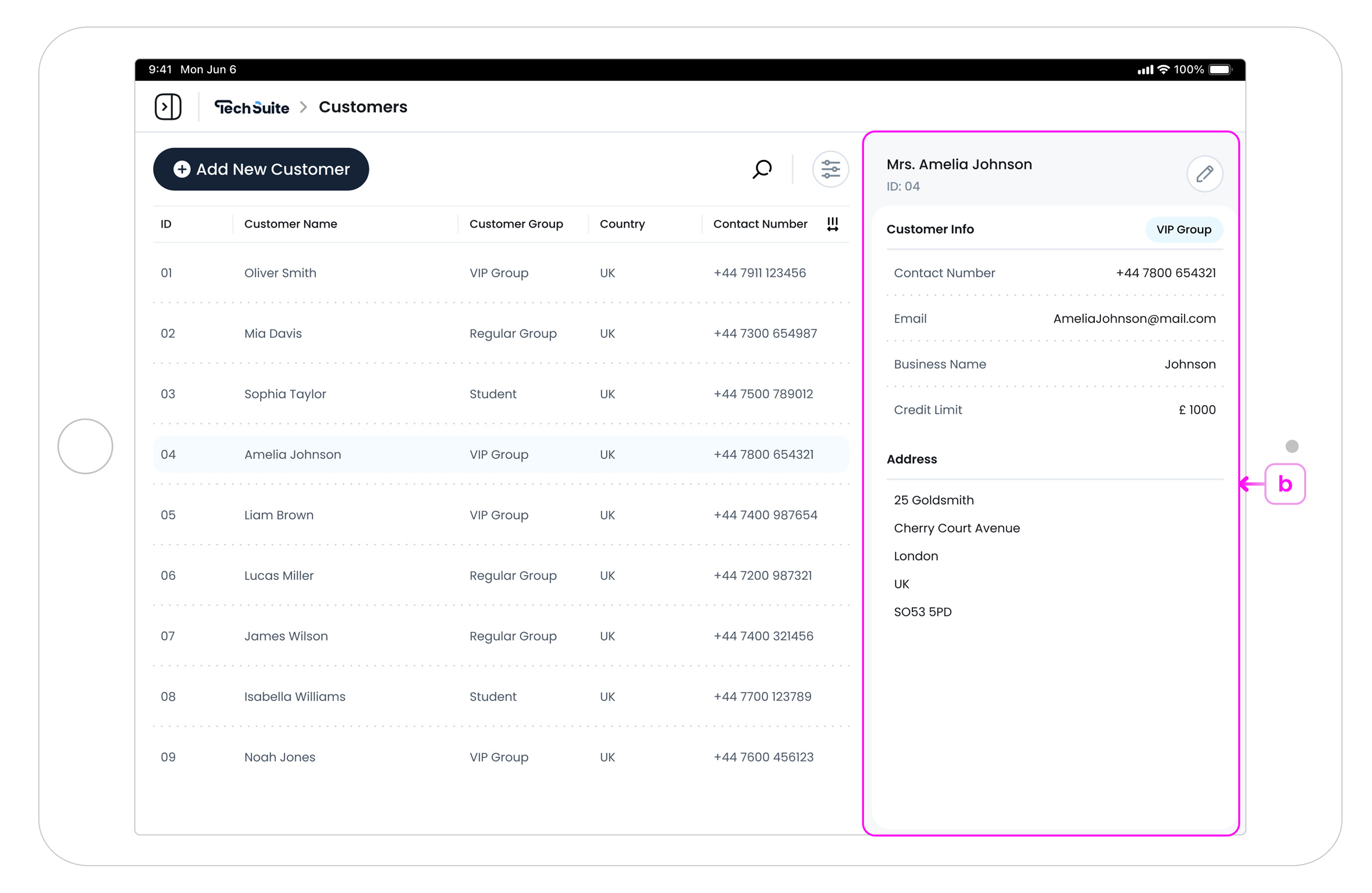This screenshot has height=893, width=1372.
Task: Collapse the sidebar using the panel icon
Action: point(168,107)
